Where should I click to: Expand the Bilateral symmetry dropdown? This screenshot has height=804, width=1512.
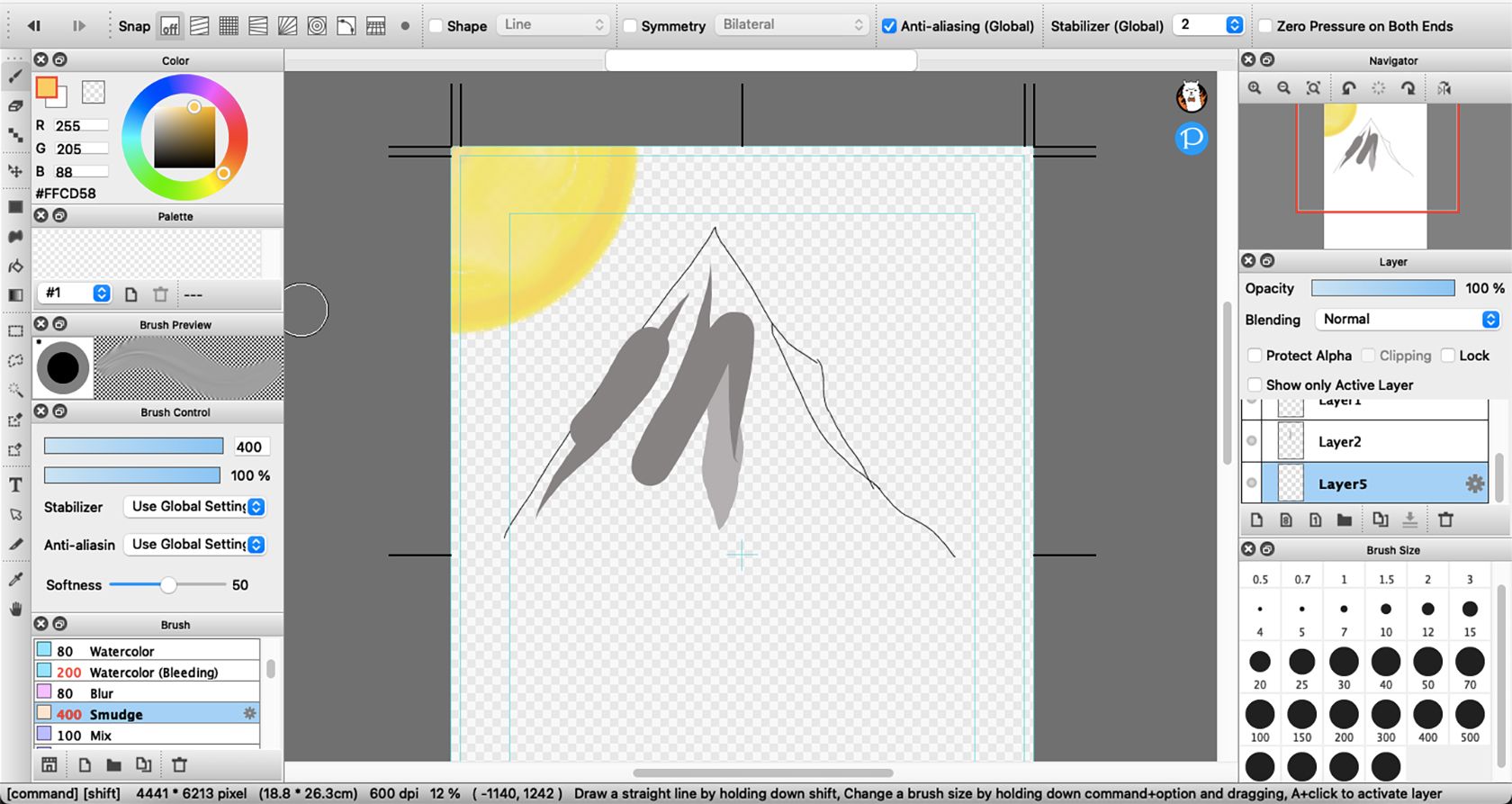[792, 25]
